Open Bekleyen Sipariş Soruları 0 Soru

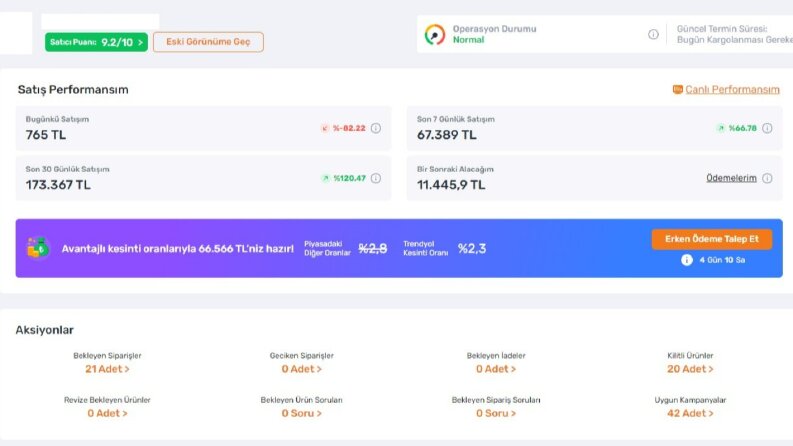tap(496, 413)
